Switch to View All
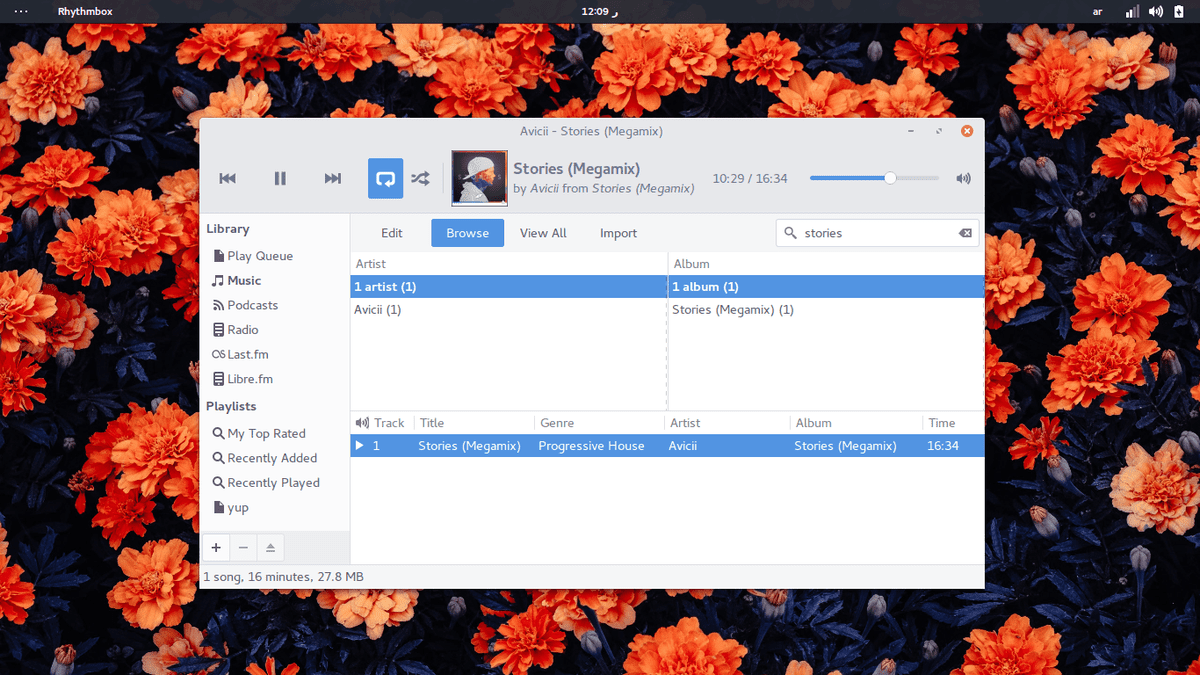The image size is (1200, 675). pos(543,233)
